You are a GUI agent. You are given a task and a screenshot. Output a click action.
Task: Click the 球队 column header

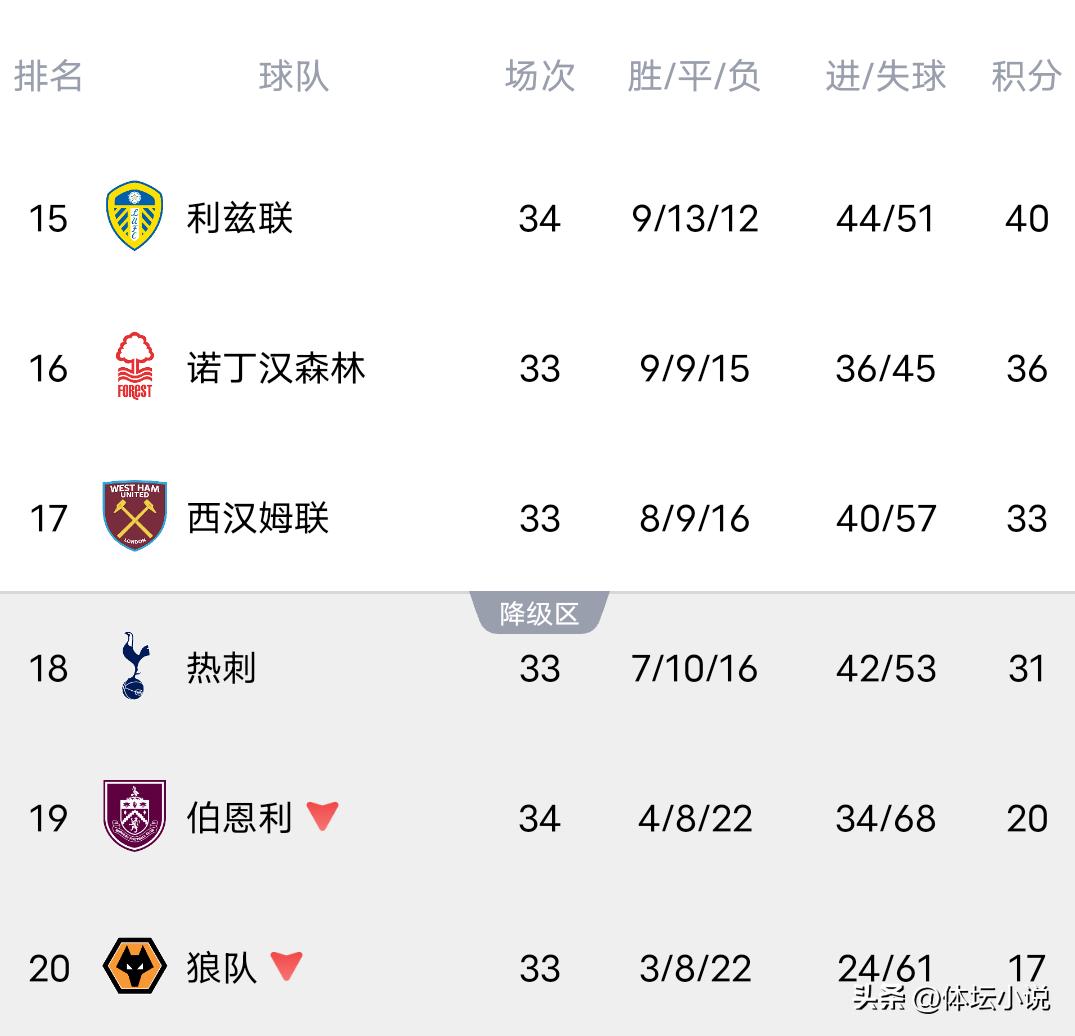click(x=293, y=76)
